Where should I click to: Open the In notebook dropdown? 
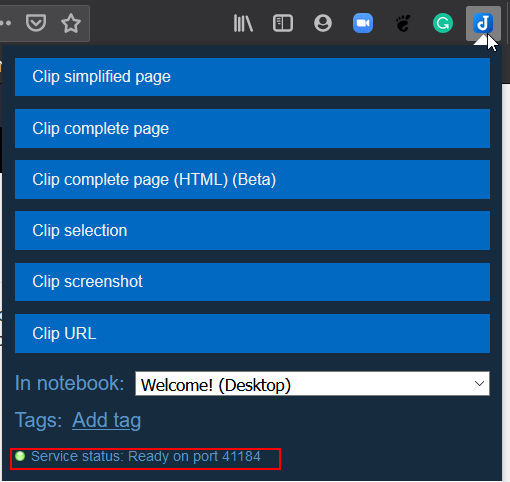tap(312, 384)
